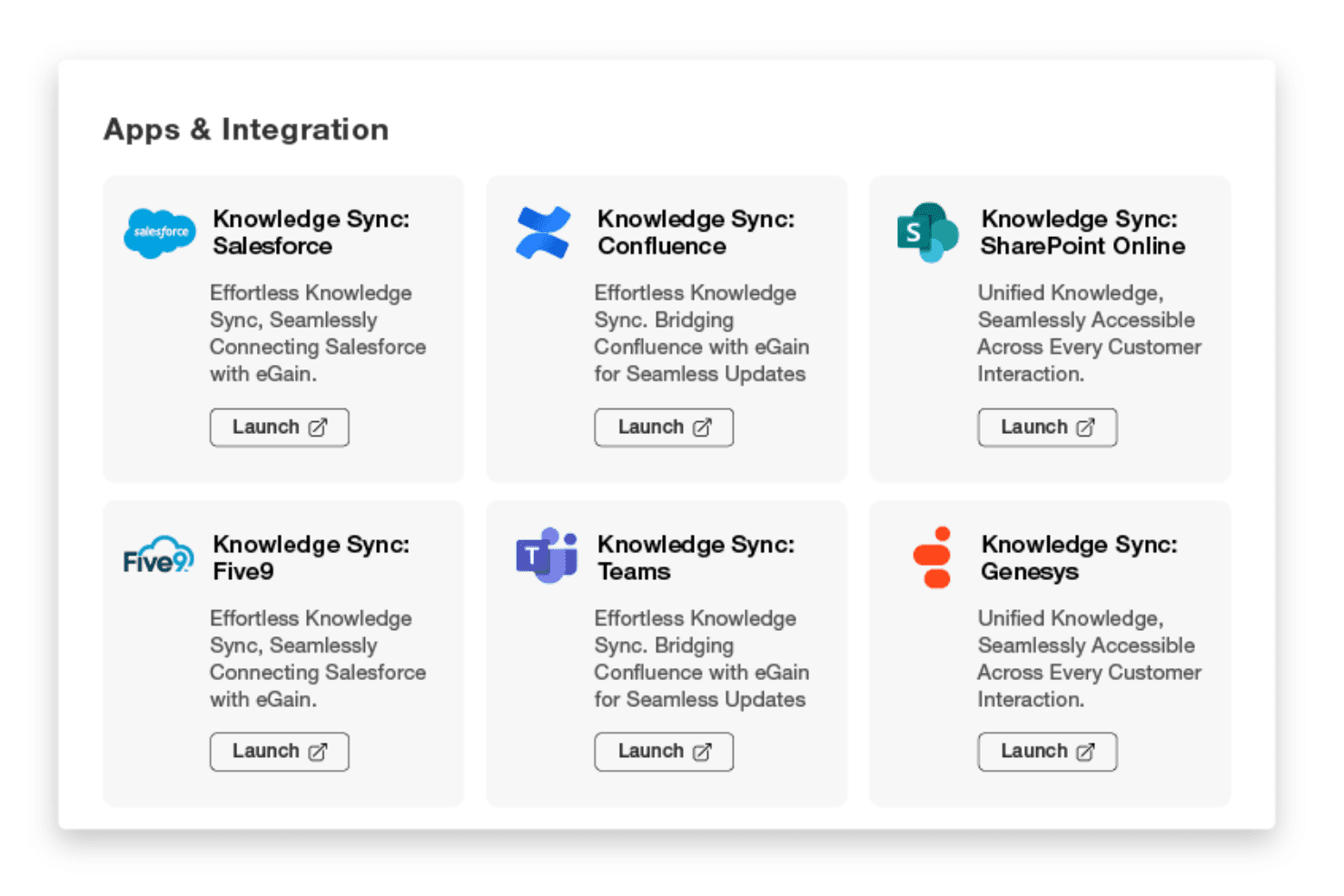Launch the SharePoint Online Knowledge Sync
Image resolution: width=1344 pixels, height=896 pixels.
coord(1047,428)
